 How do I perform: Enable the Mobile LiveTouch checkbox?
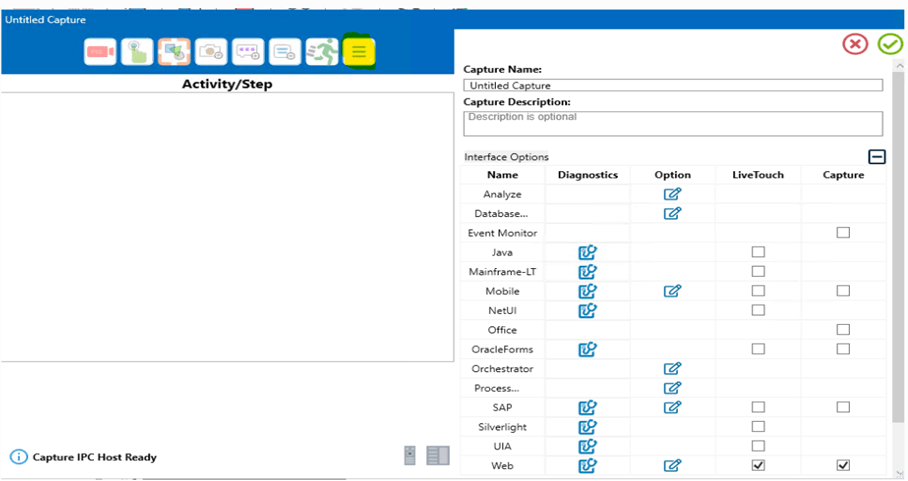pos(758,291)
